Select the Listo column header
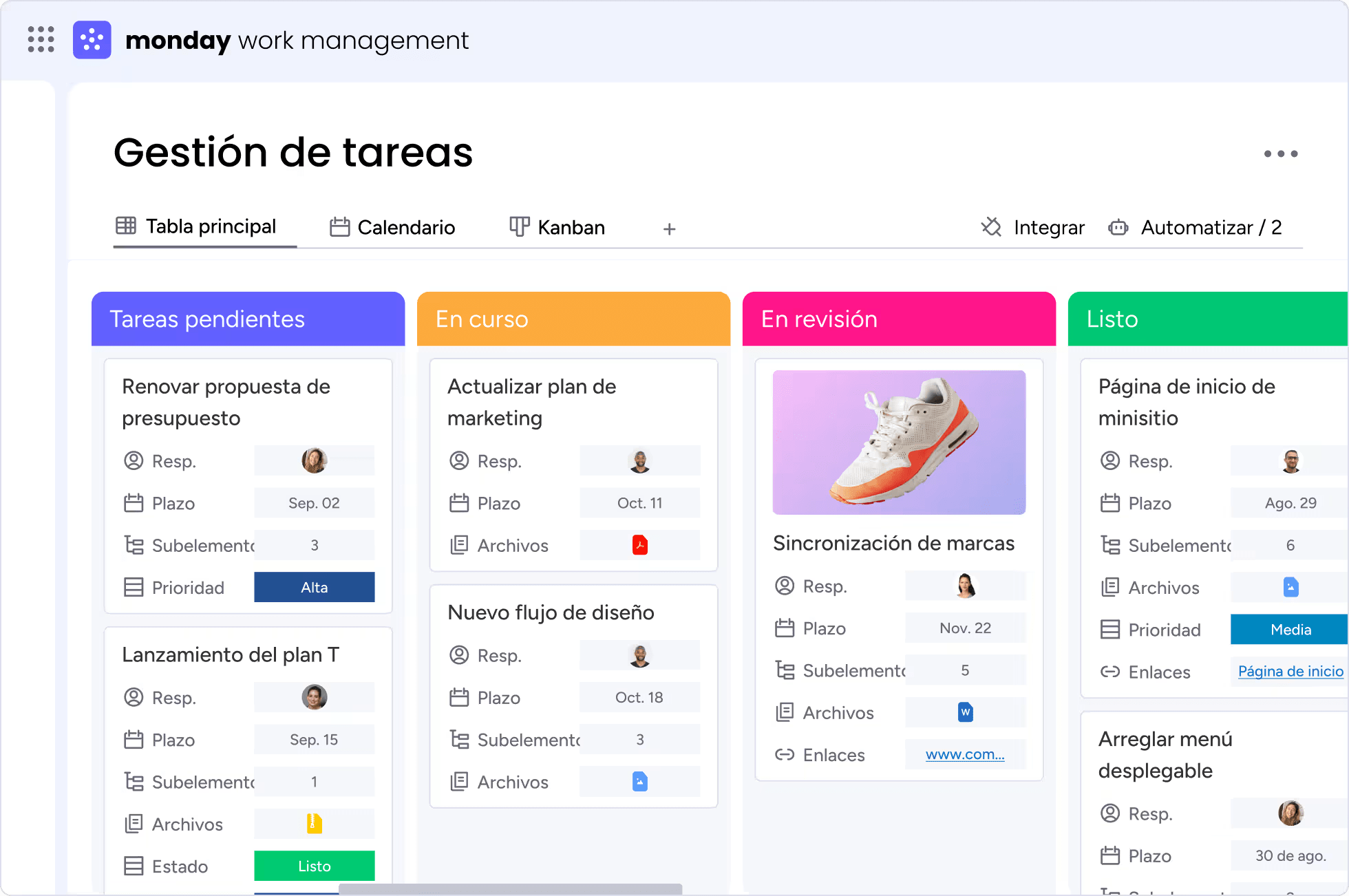This screenshot has height=896, width=1349. click(1208, 319)
